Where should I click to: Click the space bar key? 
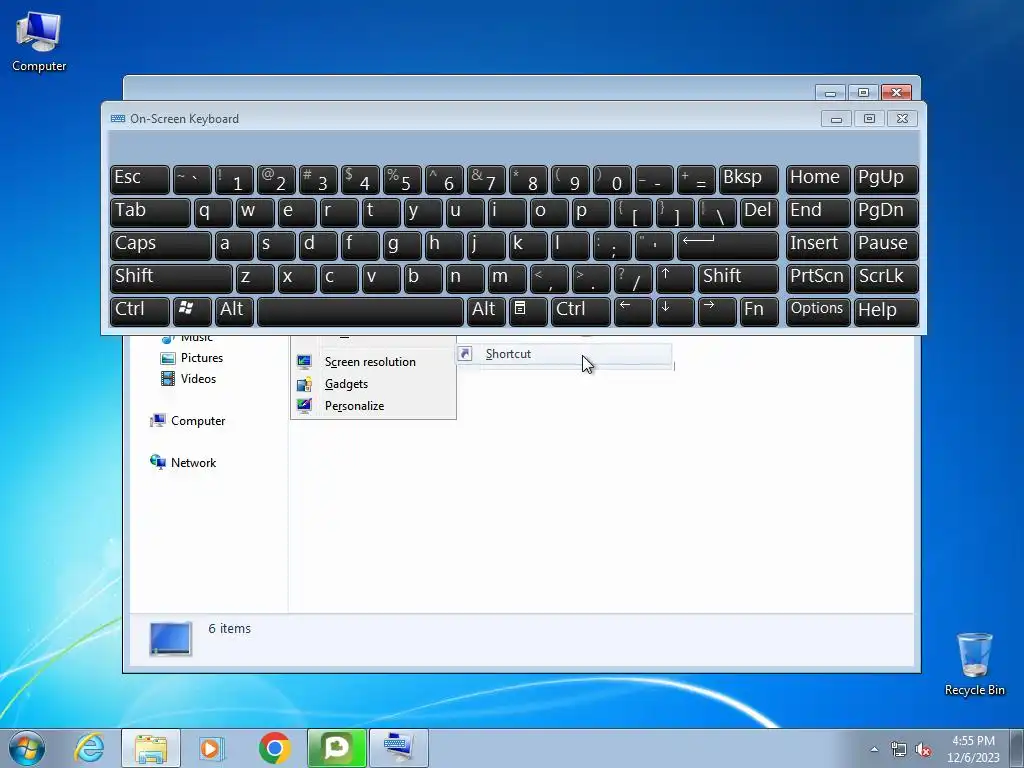[x=360, y=312]
